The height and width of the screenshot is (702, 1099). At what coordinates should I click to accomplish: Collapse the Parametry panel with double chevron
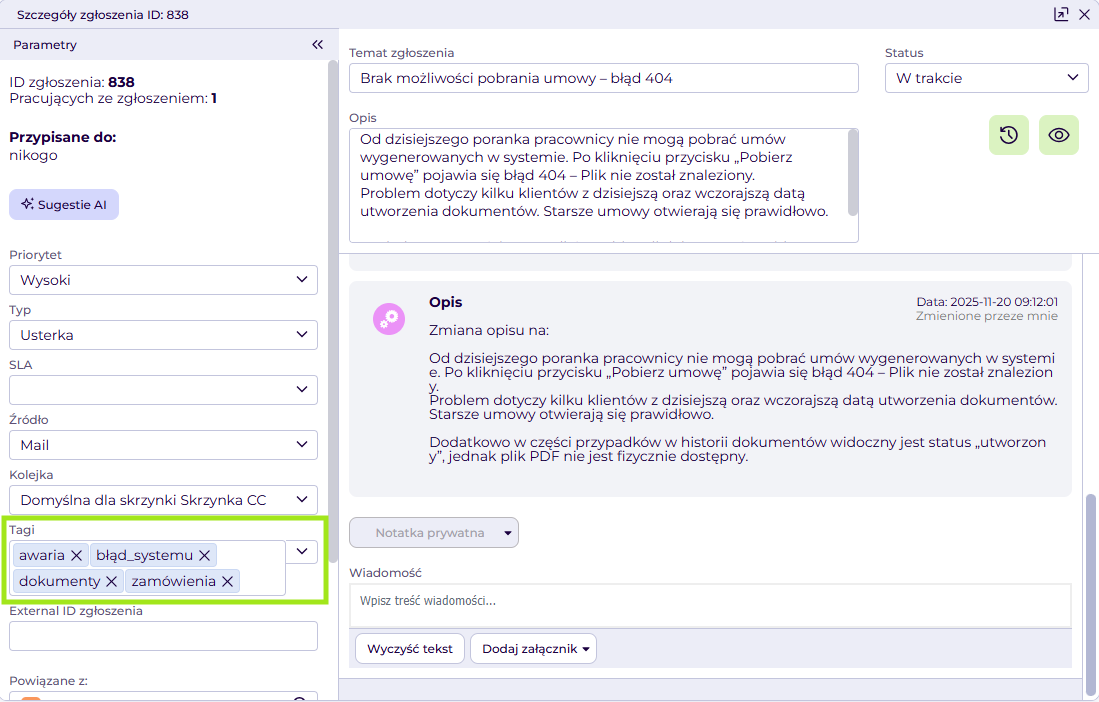318,44
